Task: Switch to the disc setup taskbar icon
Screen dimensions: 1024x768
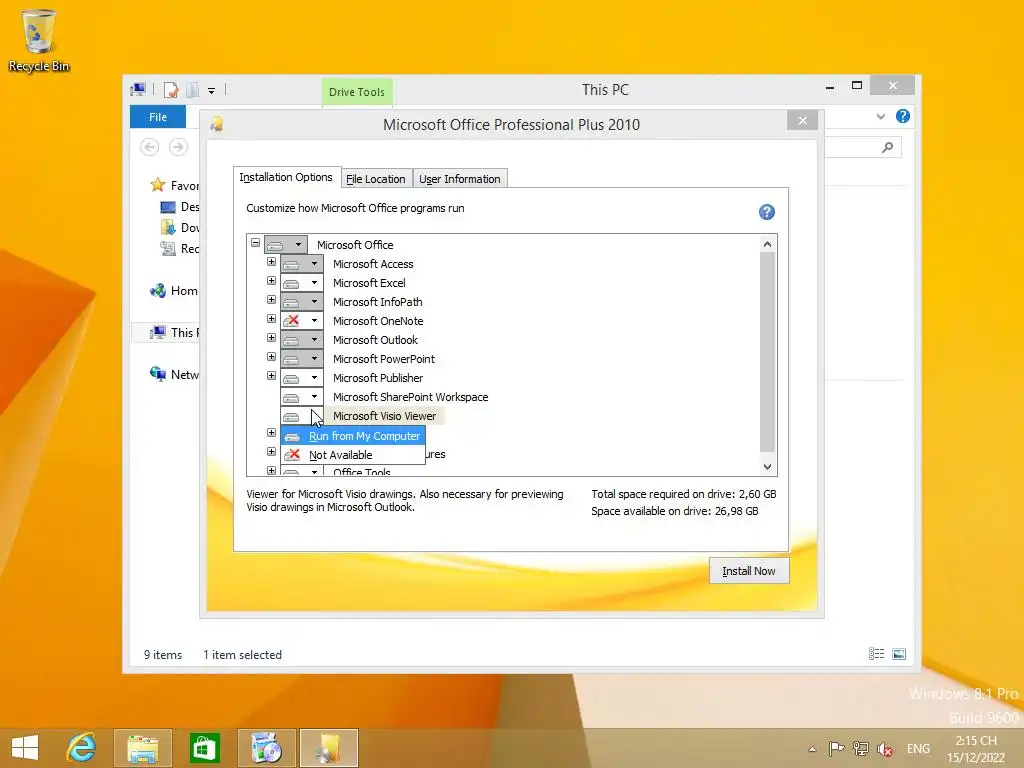Action: click(266, 748)
